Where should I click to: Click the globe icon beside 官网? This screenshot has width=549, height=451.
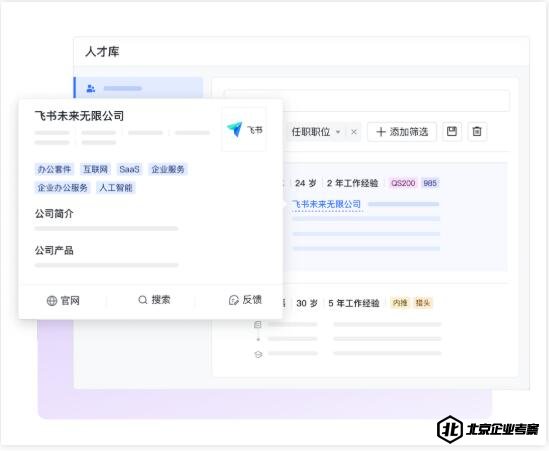point(52,301)
